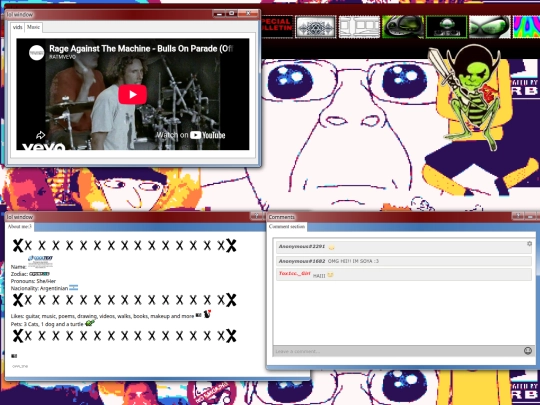Screen dimensions: 540x405
Task: Click the Pronouns: She/Her line
Action: 33,281
